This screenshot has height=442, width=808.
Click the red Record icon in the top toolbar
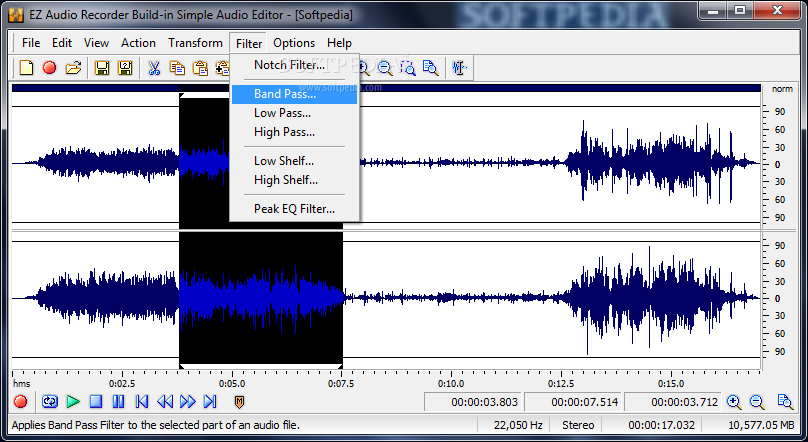click(x=49, y=67)
